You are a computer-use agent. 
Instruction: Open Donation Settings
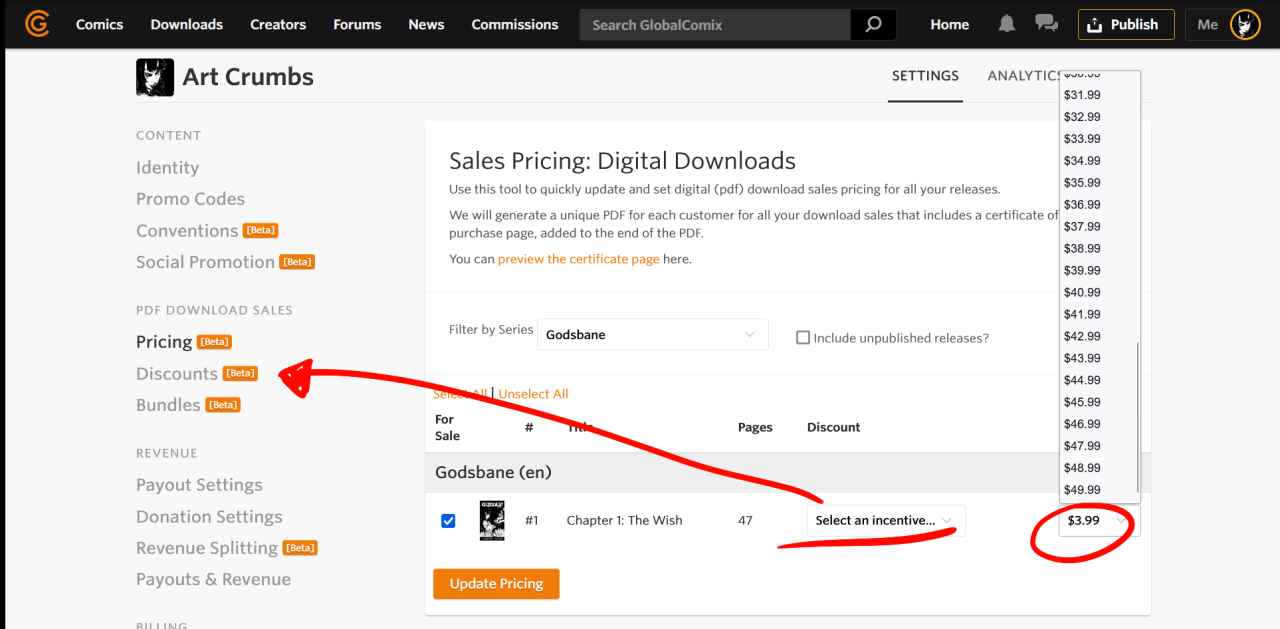pyautogui.click(x=209, y=517)
